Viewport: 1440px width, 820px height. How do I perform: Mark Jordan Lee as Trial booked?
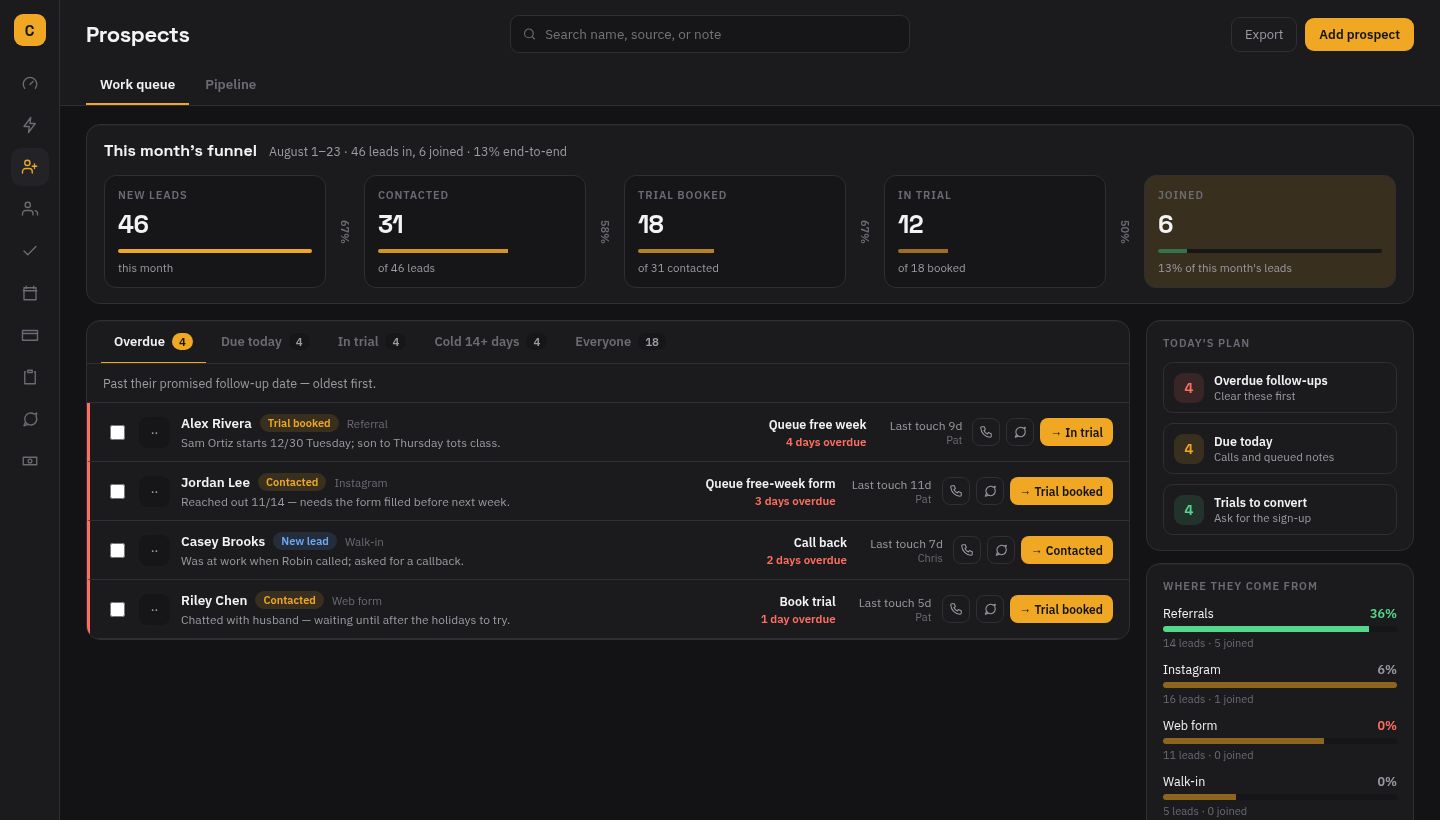1061,491
